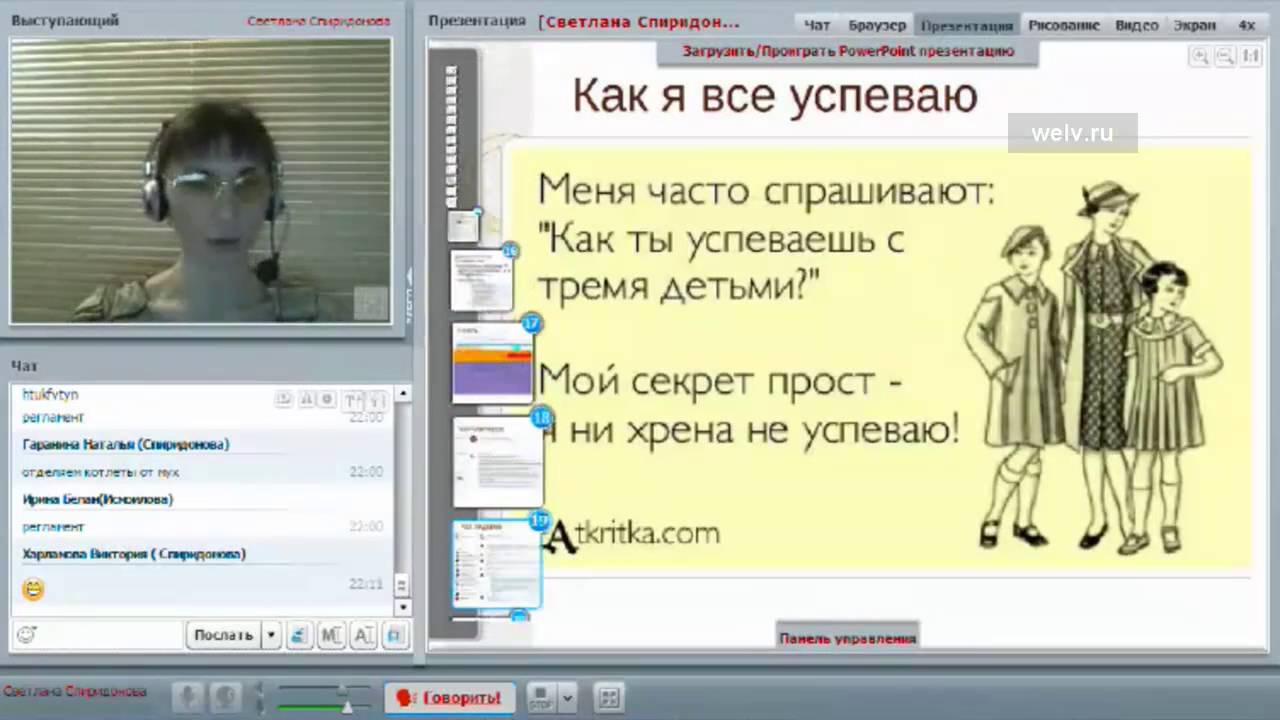Click the A text size chat icon
This screenshot has height=720, width=1280.
(x=364, y=635)
